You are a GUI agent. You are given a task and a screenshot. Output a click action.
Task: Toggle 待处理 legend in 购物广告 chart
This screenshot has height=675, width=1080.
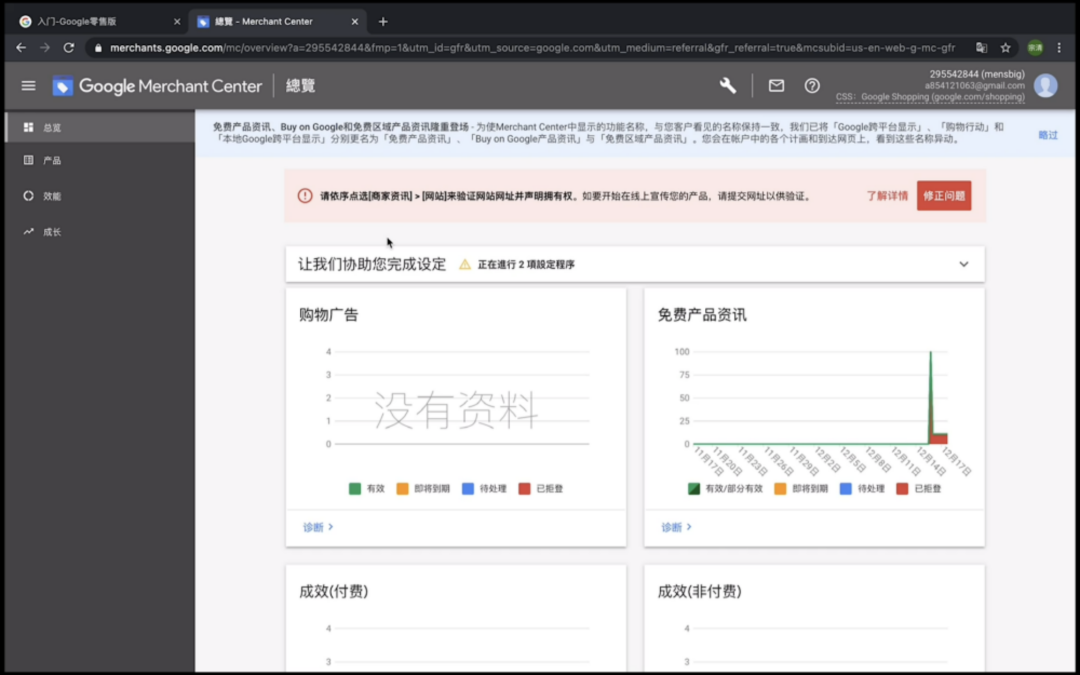(487, 488)
